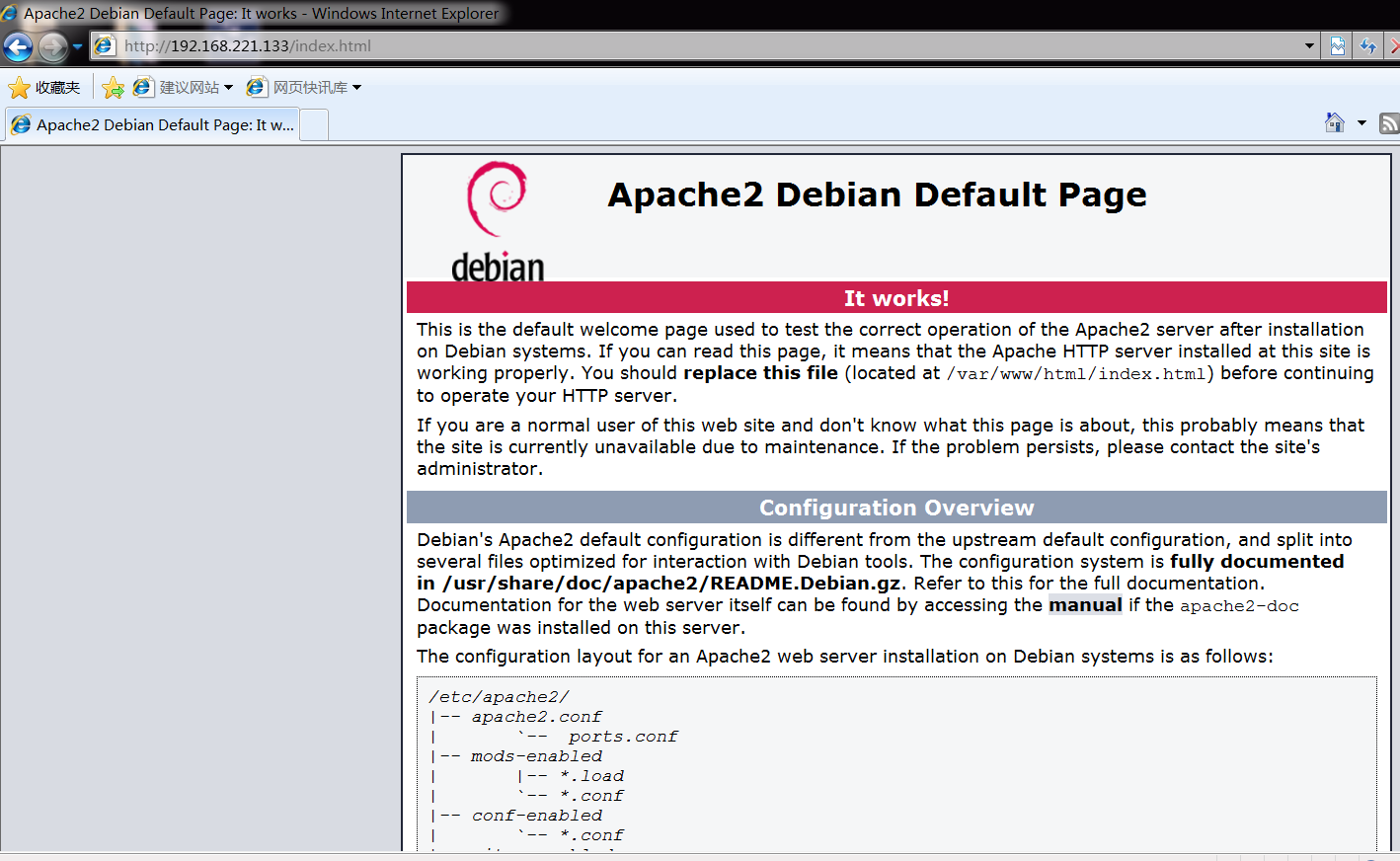The width and height of the screenshot is (1400, 861).
Task: Expand the address bar history dropdown
Action: [x=1309, y=45]
